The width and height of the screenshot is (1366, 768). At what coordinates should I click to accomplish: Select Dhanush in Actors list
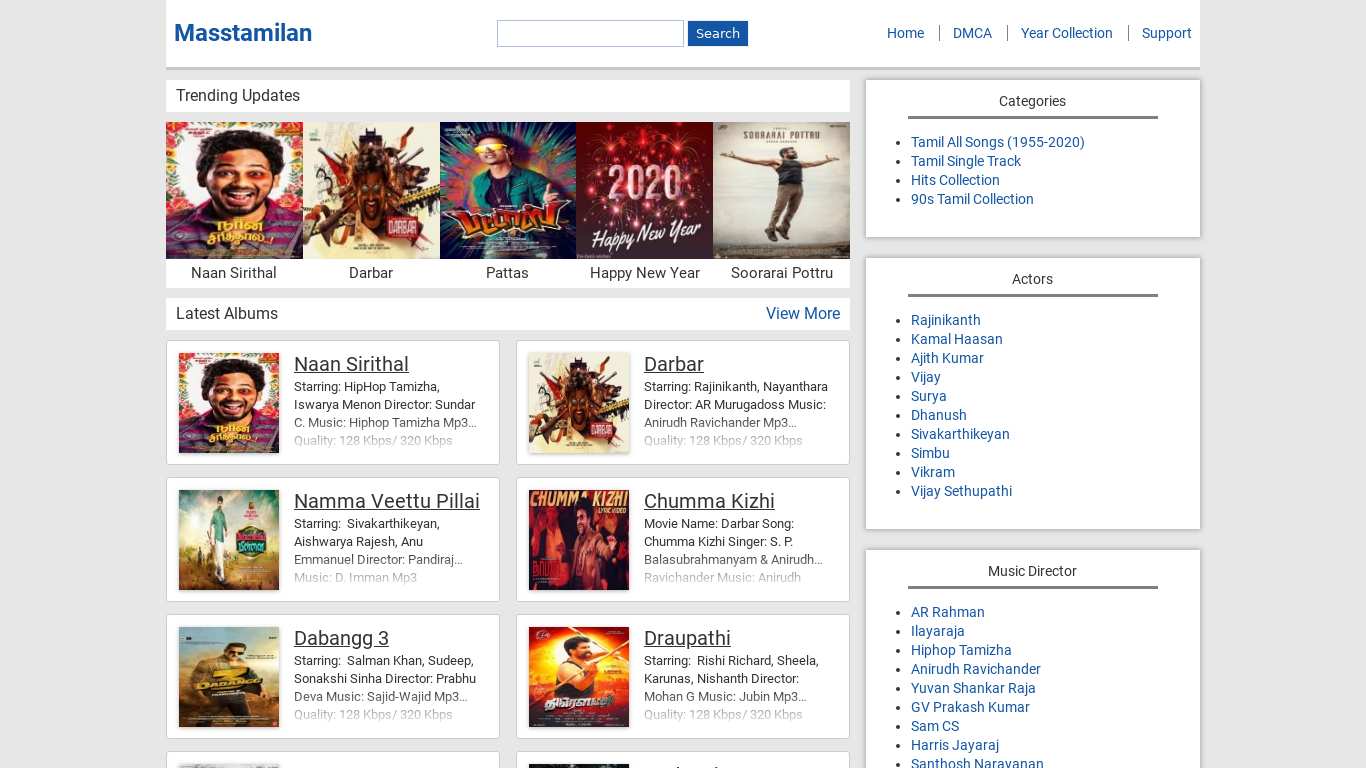pos(938,415)
